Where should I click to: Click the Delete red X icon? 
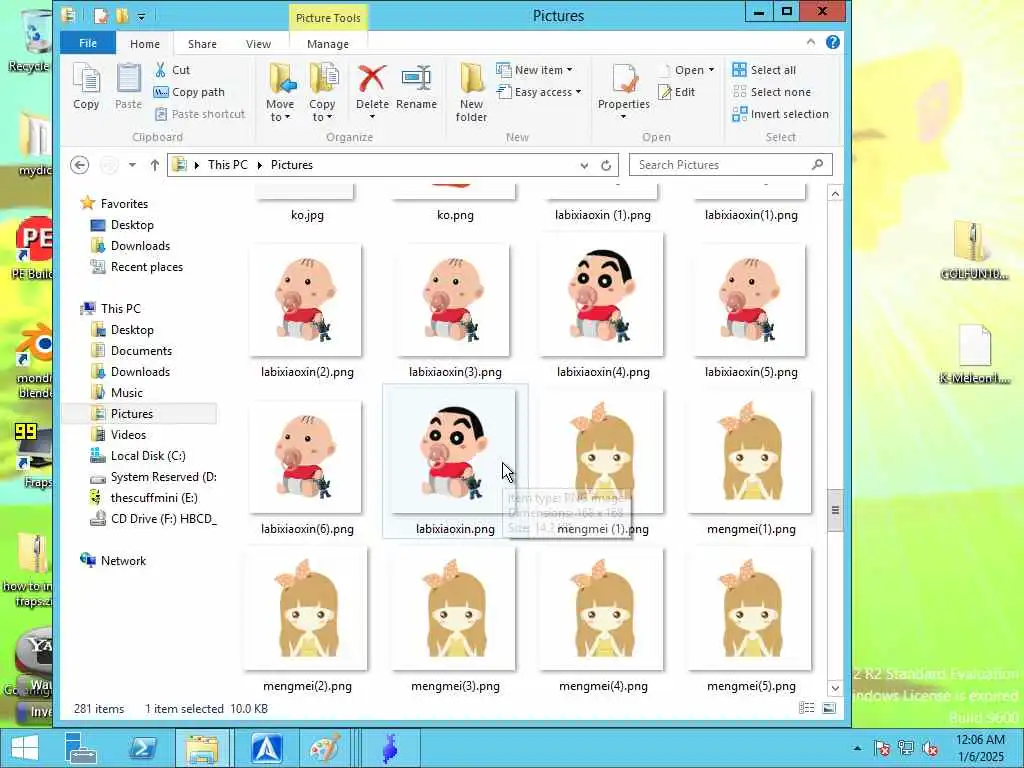click(372, 80)
